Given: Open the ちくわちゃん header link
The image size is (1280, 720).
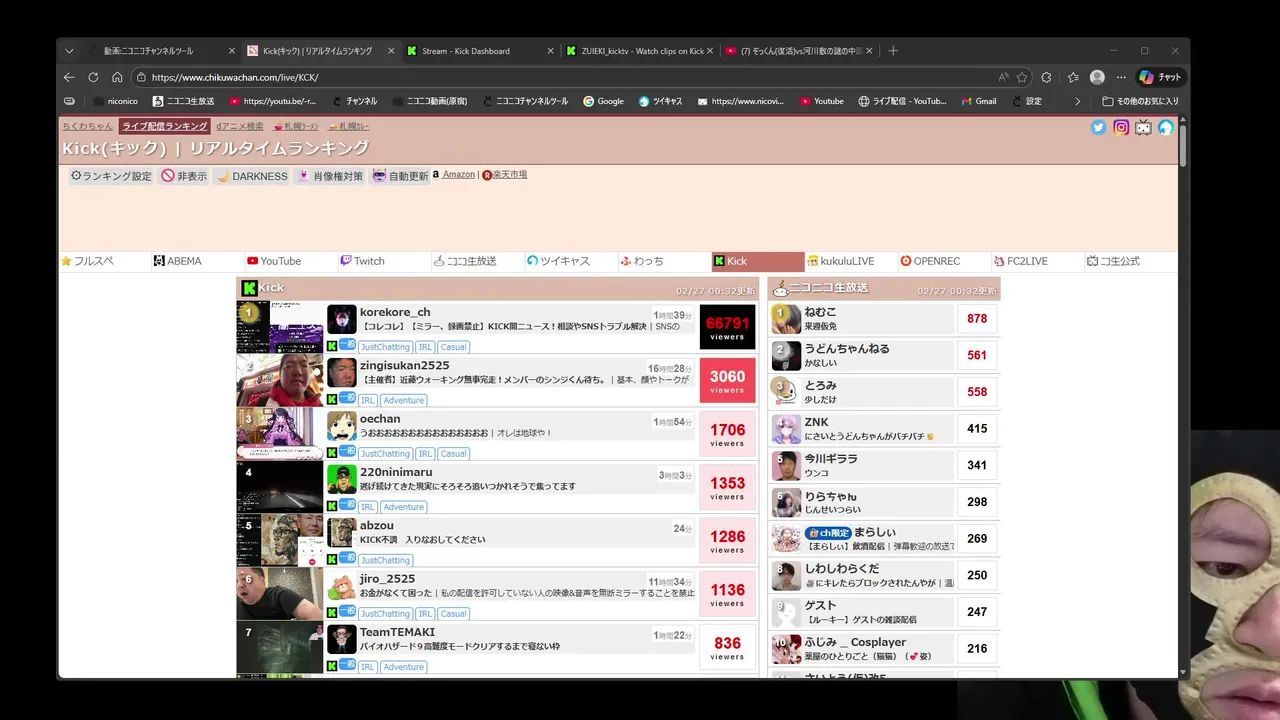Looking at the screenshot, I should click(x=88, y=126).
